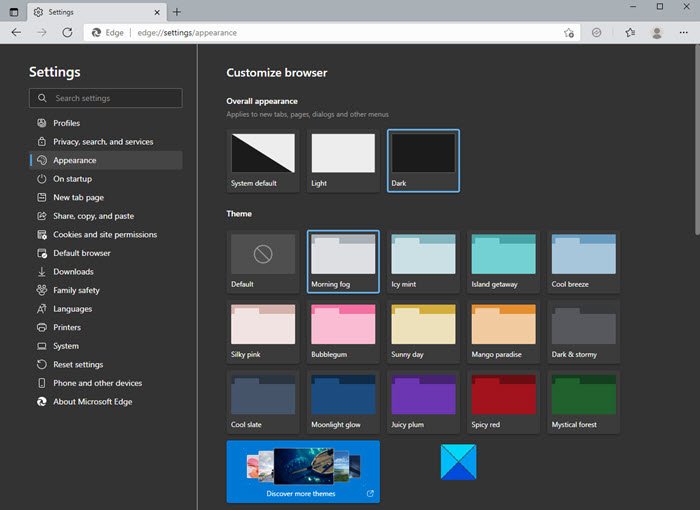
Task: Apply the Spicy red theme swatch
Action: coord(503,402)
